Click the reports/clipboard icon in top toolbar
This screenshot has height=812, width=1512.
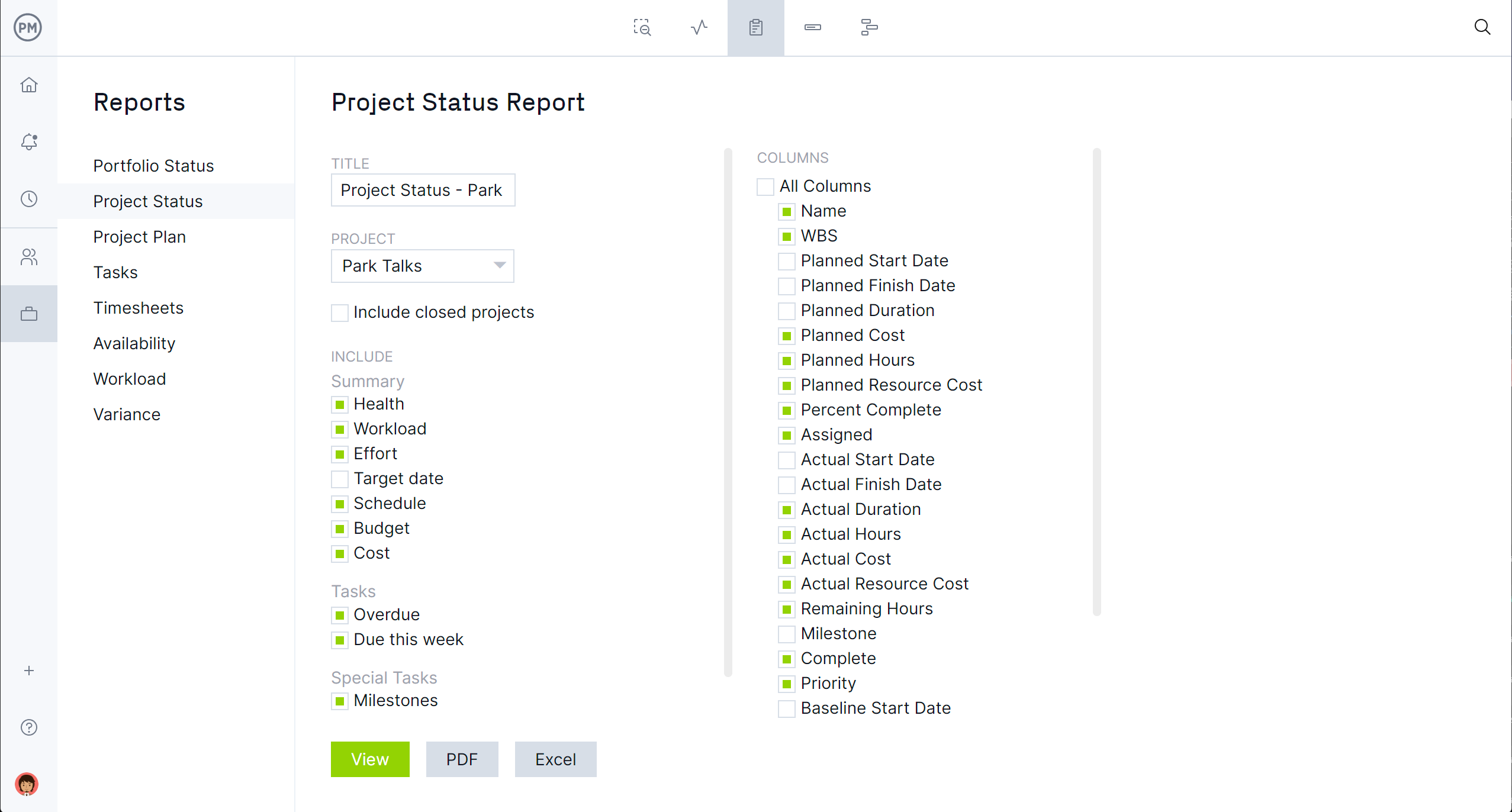pyautogui.click(x=755, y=27)
